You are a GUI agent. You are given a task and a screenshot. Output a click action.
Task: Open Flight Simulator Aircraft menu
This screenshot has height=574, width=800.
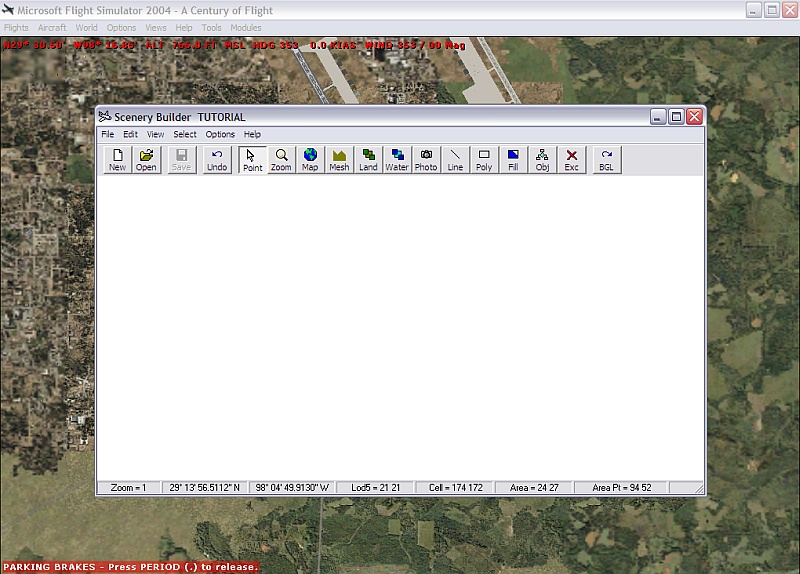tap(52, 28)
